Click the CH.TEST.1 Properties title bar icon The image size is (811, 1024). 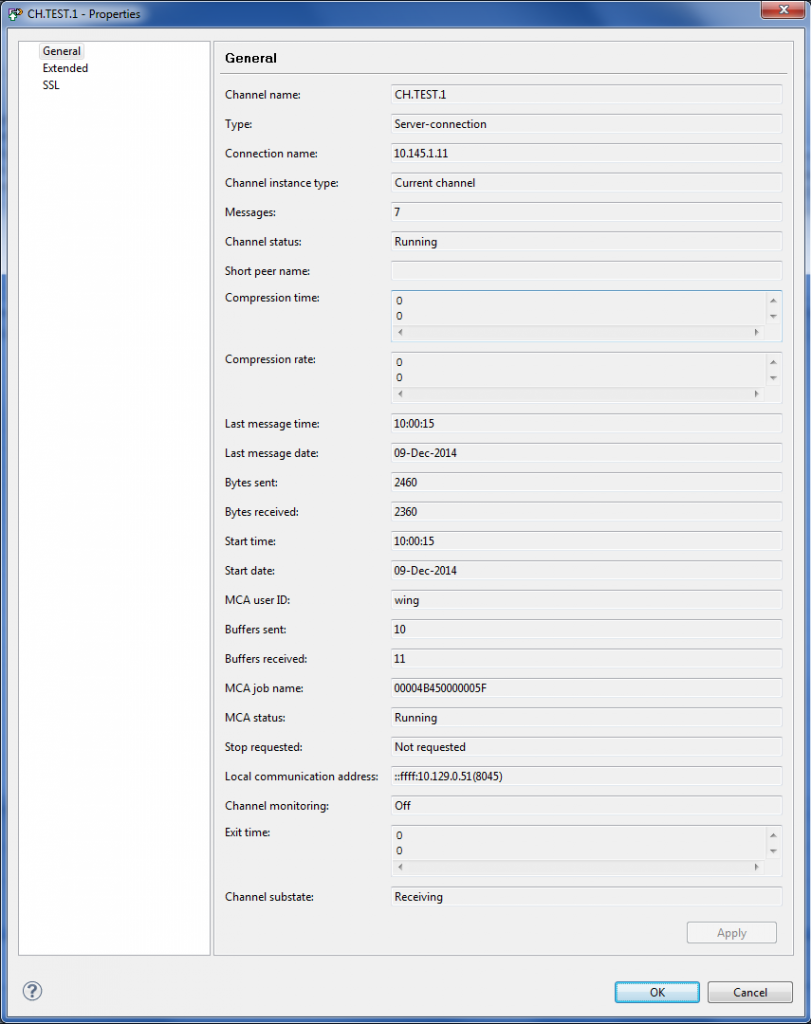point(14,14)
